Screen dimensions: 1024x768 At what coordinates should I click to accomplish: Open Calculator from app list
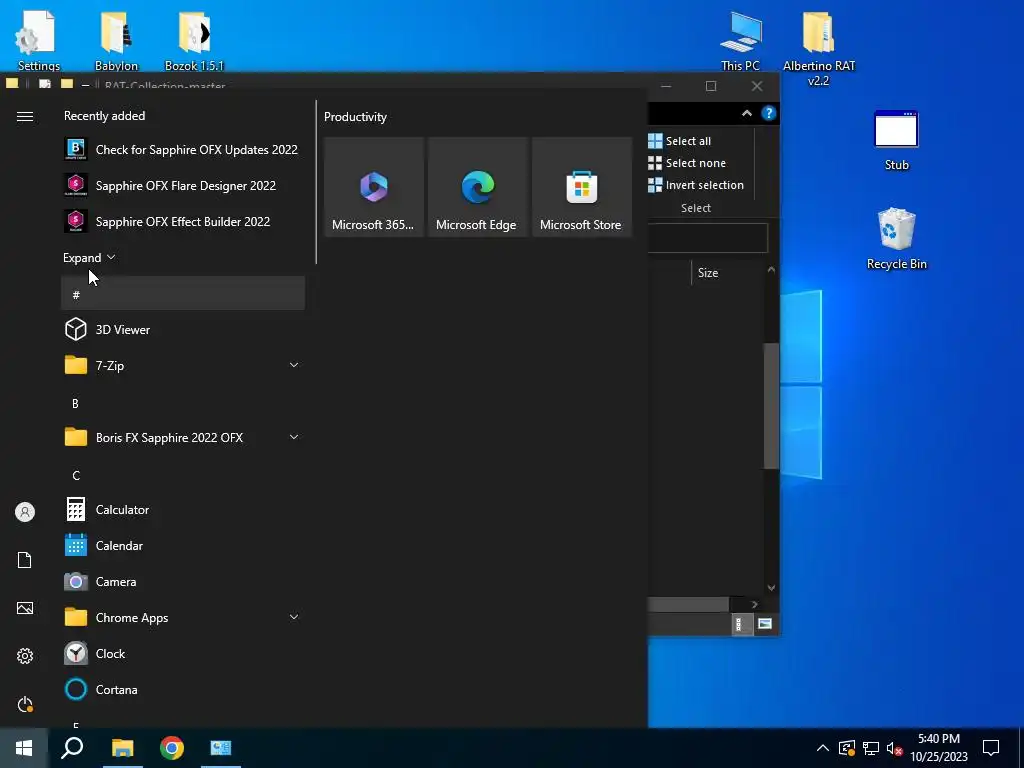point(183,509)
